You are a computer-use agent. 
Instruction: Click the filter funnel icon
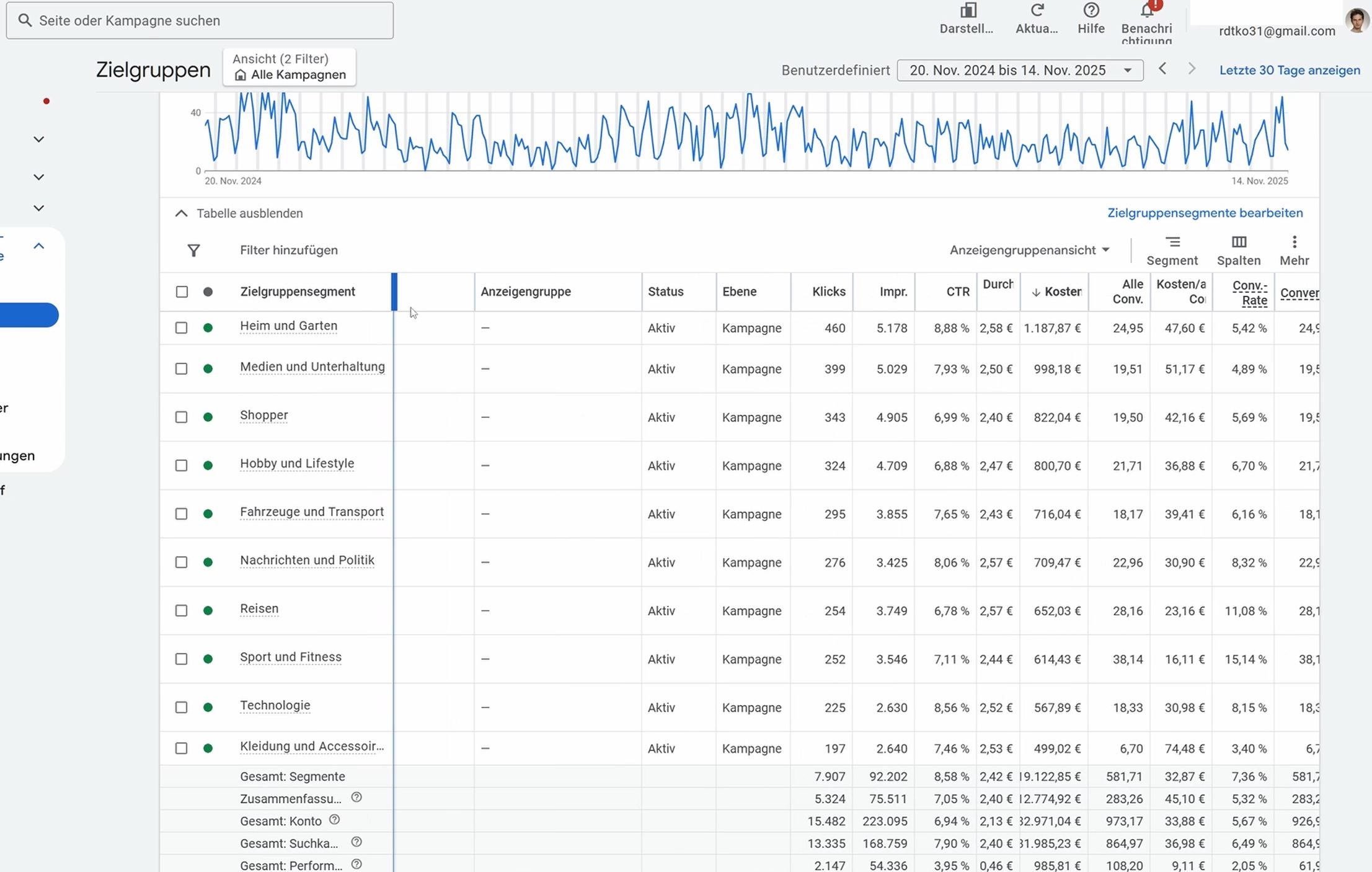pos(193,250)
